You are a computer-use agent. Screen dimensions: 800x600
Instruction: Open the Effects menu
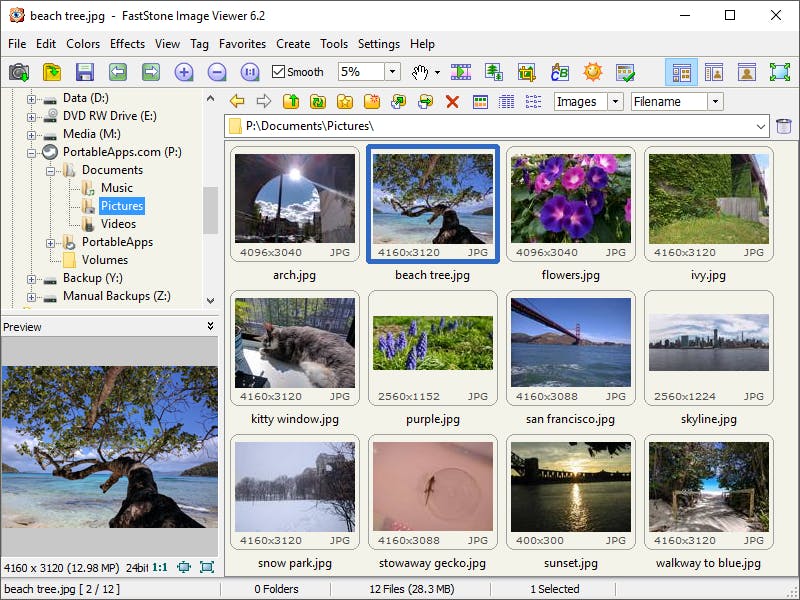[127, 44]
